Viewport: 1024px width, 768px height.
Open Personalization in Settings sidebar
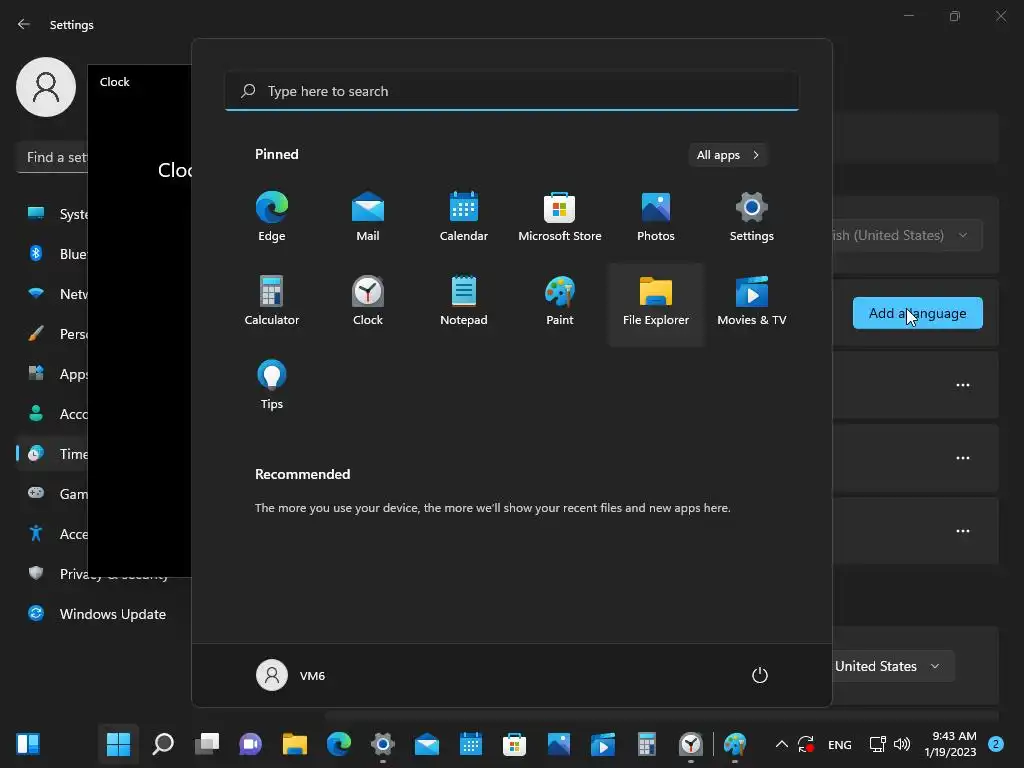click(x=52, y=334)
